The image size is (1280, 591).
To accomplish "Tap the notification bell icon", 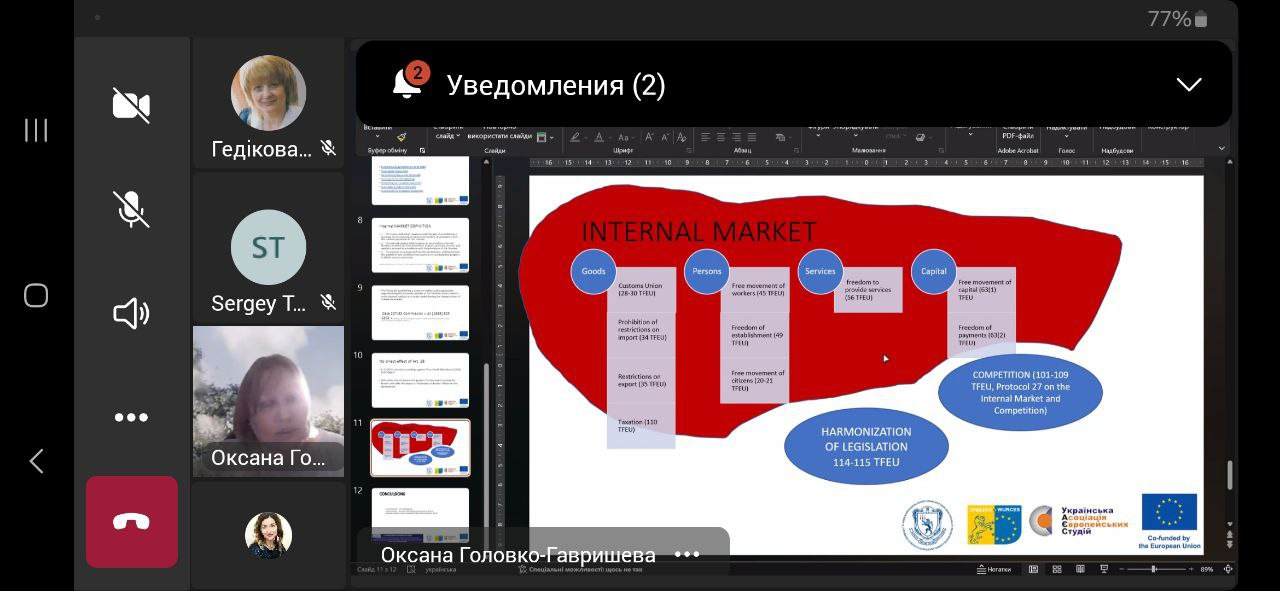I will 408,83.
